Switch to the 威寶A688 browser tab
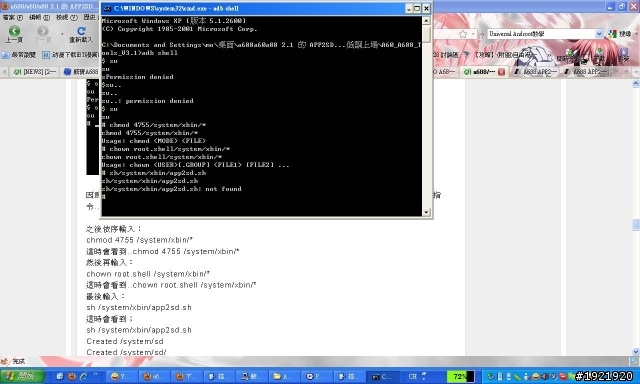Image resolution: width=640 pixels, height=384 pixels. coord(81,72)
